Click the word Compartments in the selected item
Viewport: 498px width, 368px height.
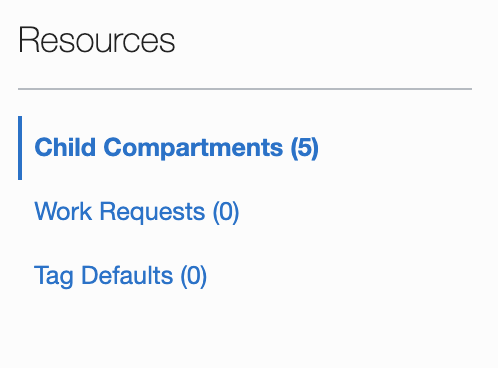pyautogui.click(x=193, y=148)
